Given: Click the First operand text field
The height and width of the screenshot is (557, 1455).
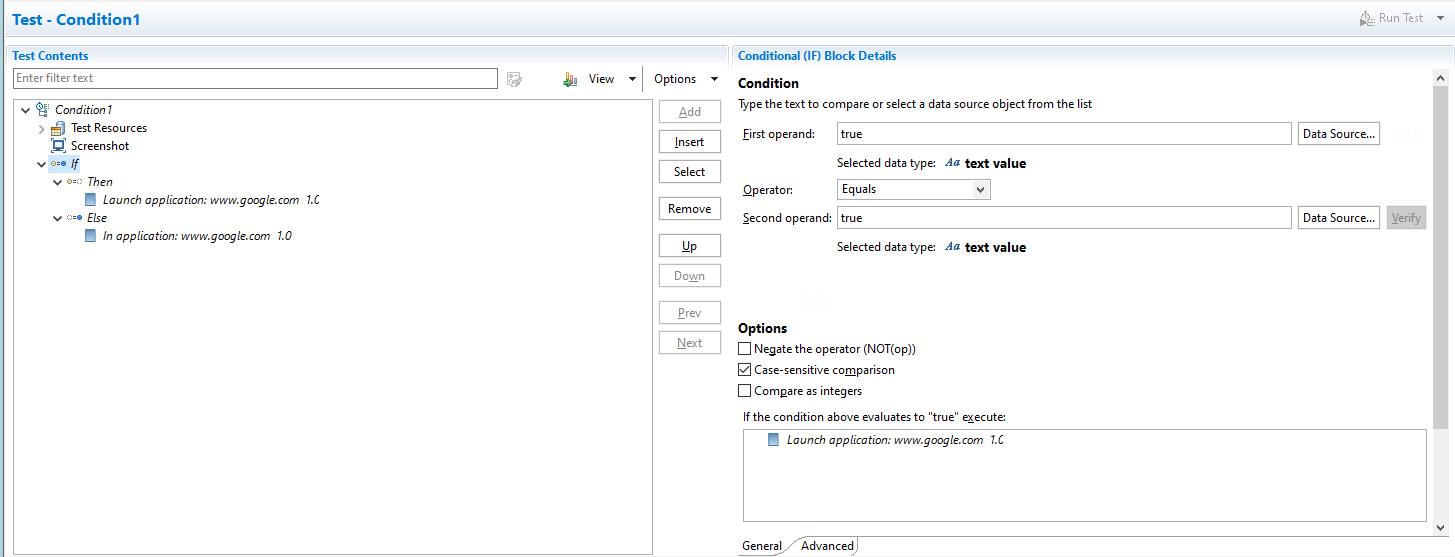Looking at the screenshot, I should coord(1064,134).
